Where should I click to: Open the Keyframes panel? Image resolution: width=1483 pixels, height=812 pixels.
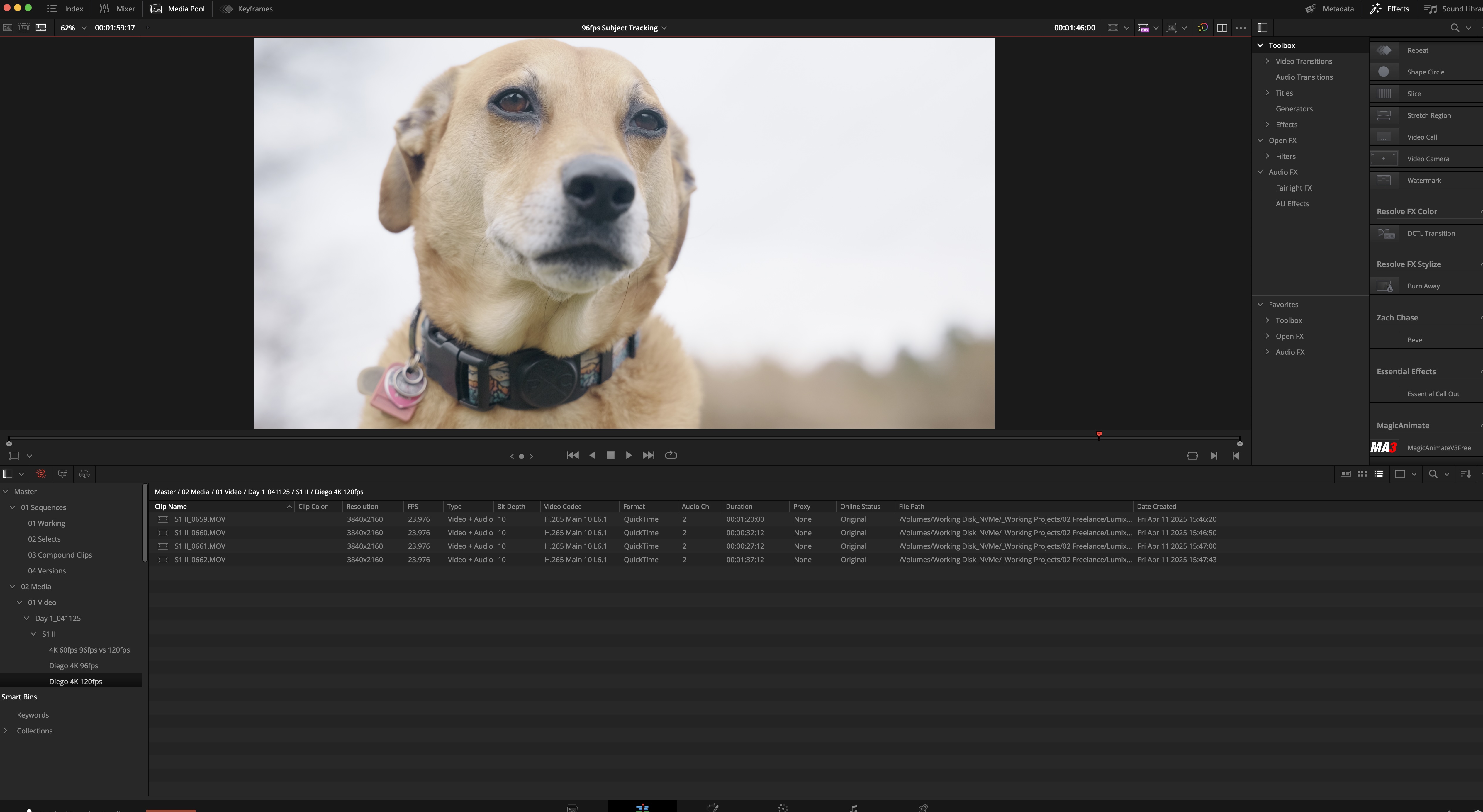(246, 9)
